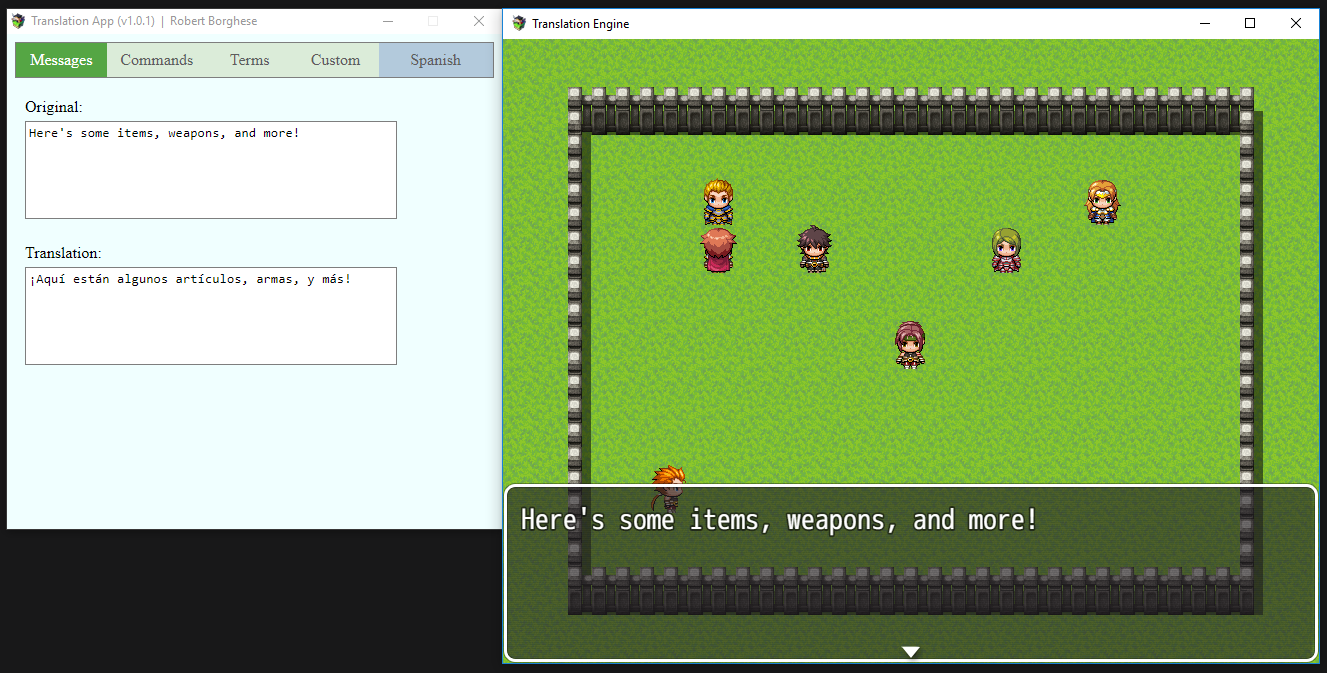The width and height of the screenshot is (1327, 673).
Task: Click the Translation Engine window icon
Action: [519, 23]
